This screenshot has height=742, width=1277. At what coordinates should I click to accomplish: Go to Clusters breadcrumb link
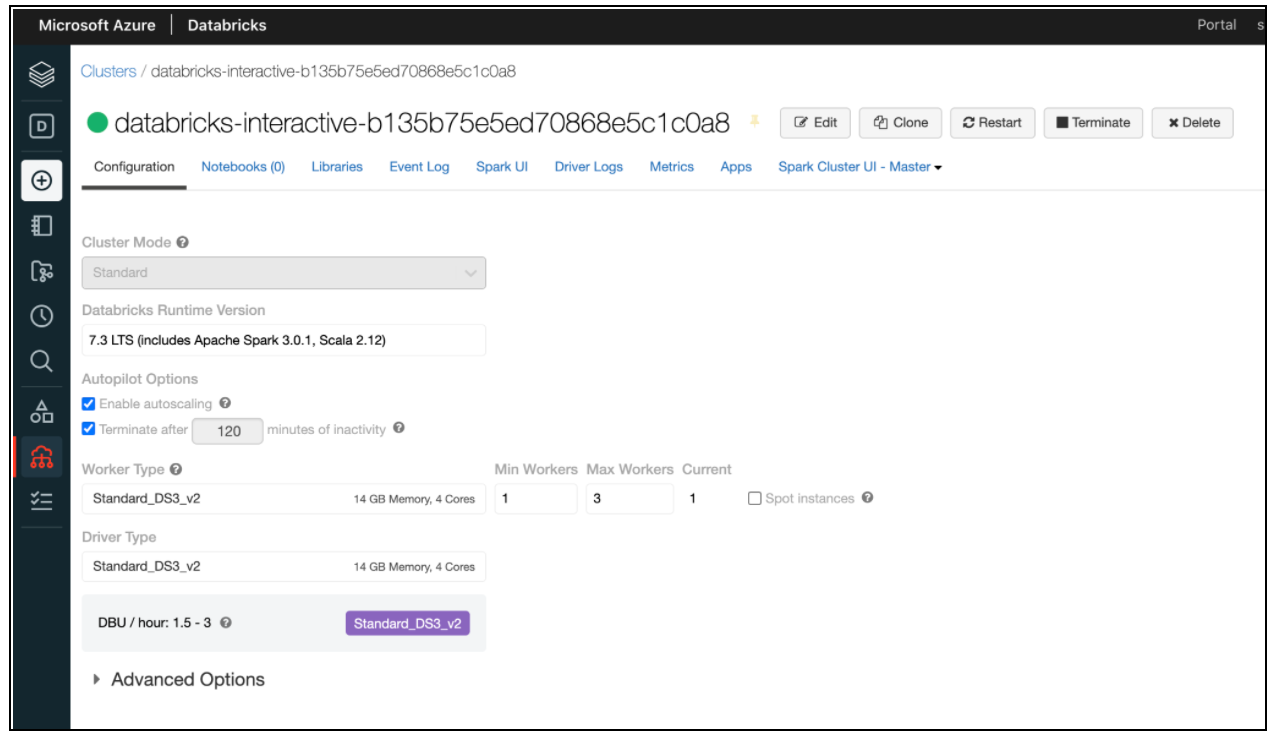point(108,72)
